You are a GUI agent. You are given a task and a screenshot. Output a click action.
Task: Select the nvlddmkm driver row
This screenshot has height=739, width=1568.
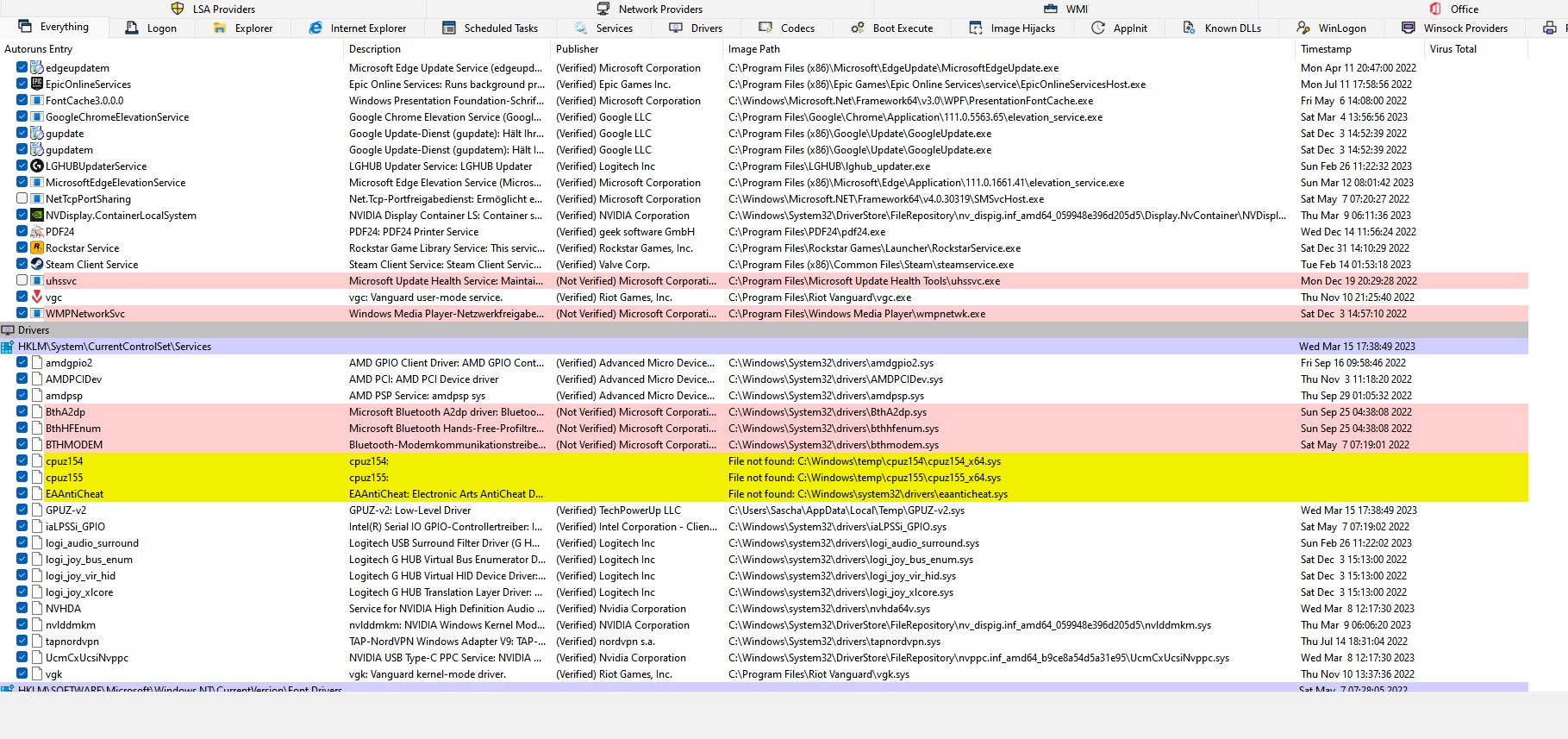pos(764,624)
